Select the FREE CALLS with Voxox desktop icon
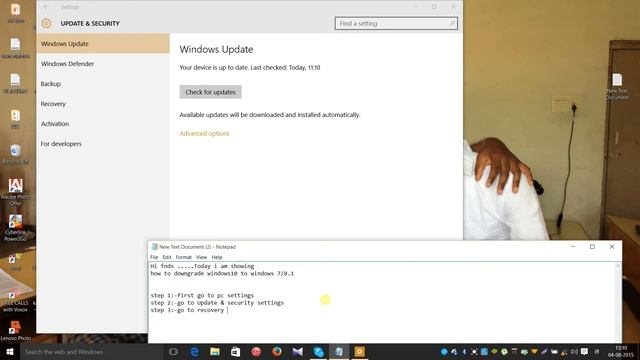Screen dimensions: 640x360 (x=16, y=300)
